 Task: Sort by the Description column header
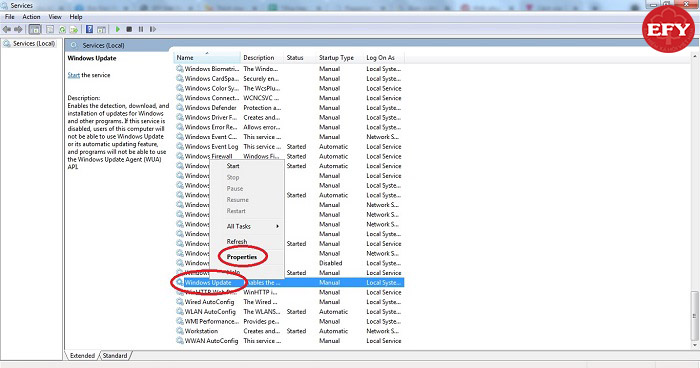coord(262,58)
